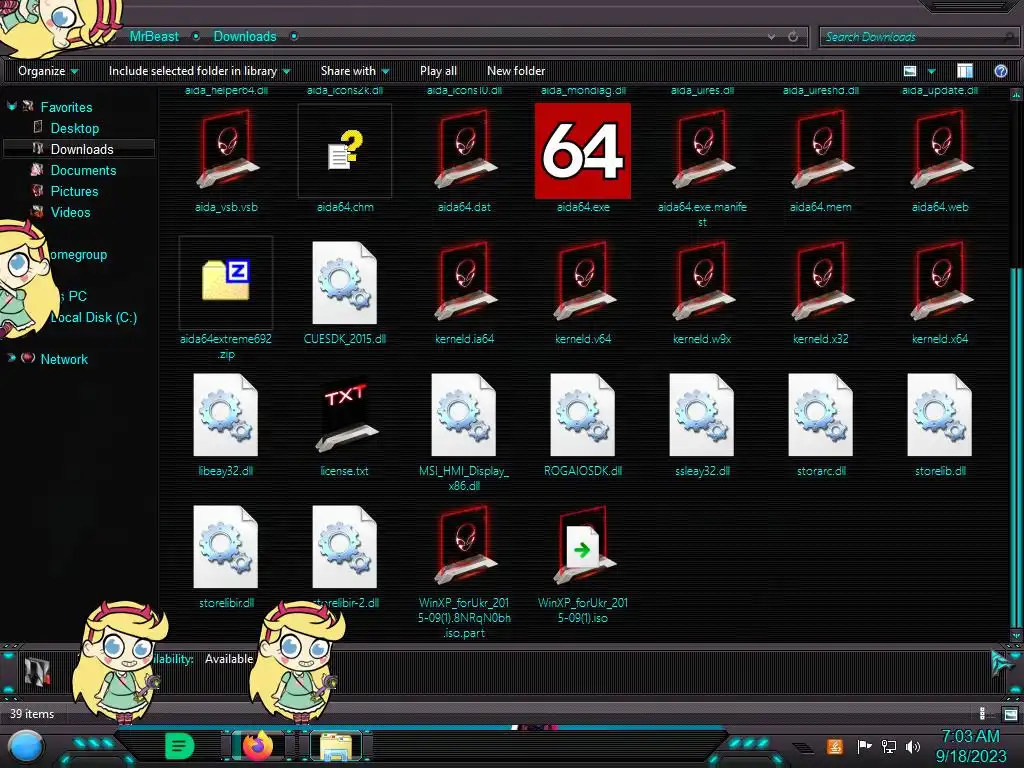The image size is (1024, 768).
Task: Click the network tray icon
Action: [888, 746]
